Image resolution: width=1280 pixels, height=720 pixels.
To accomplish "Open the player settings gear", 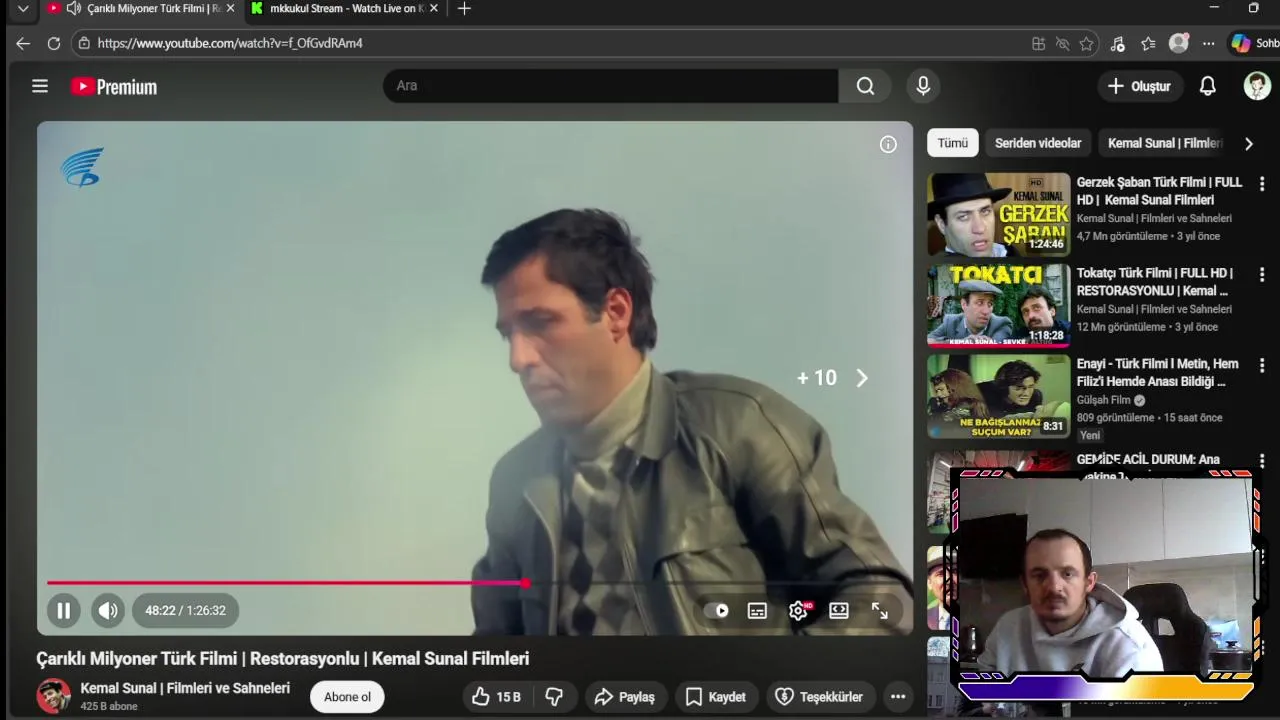I will tap(798, 611).
